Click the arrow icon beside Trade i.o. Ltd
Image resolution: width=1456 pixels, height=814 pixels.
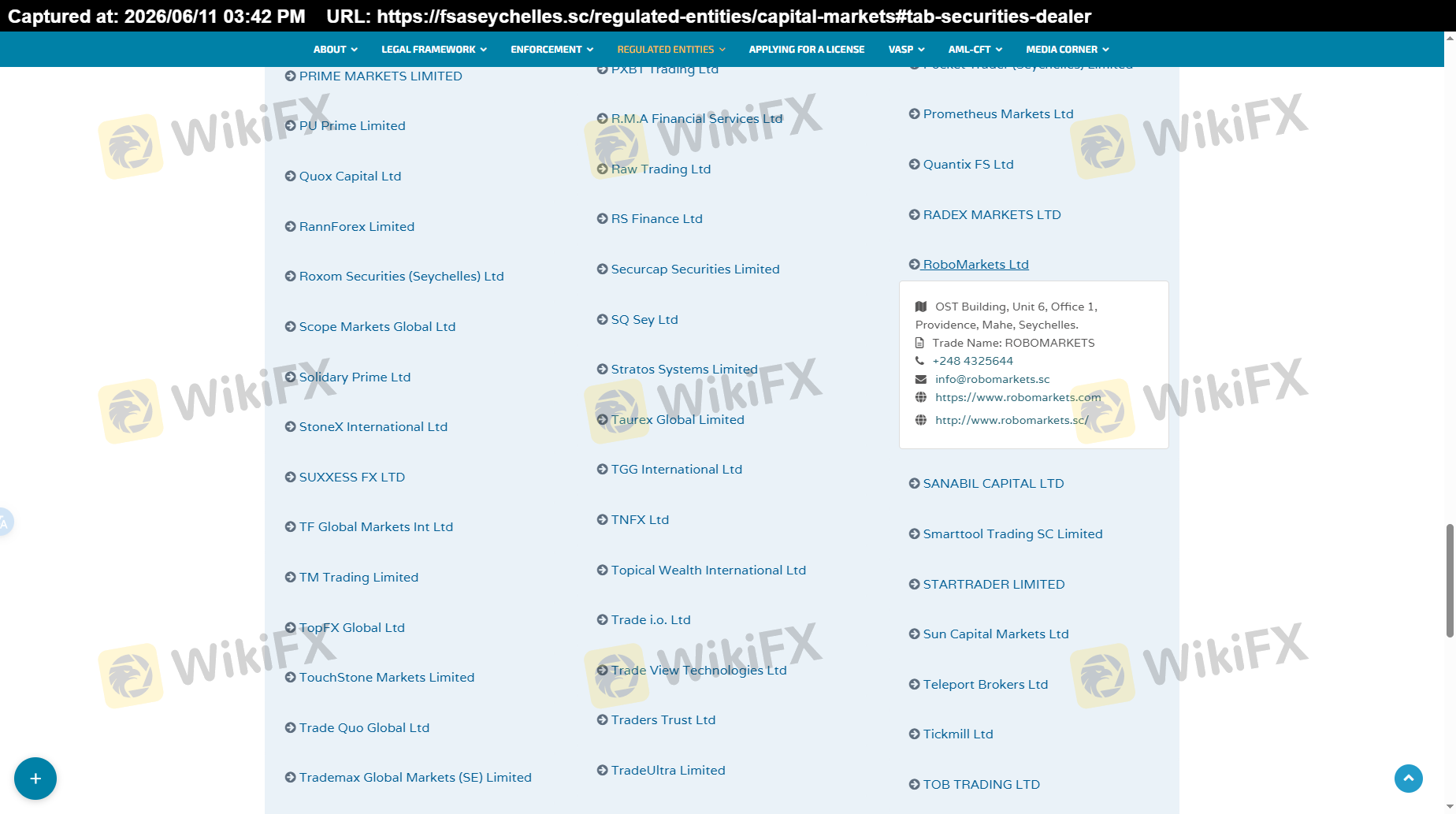tap(603, 620)
